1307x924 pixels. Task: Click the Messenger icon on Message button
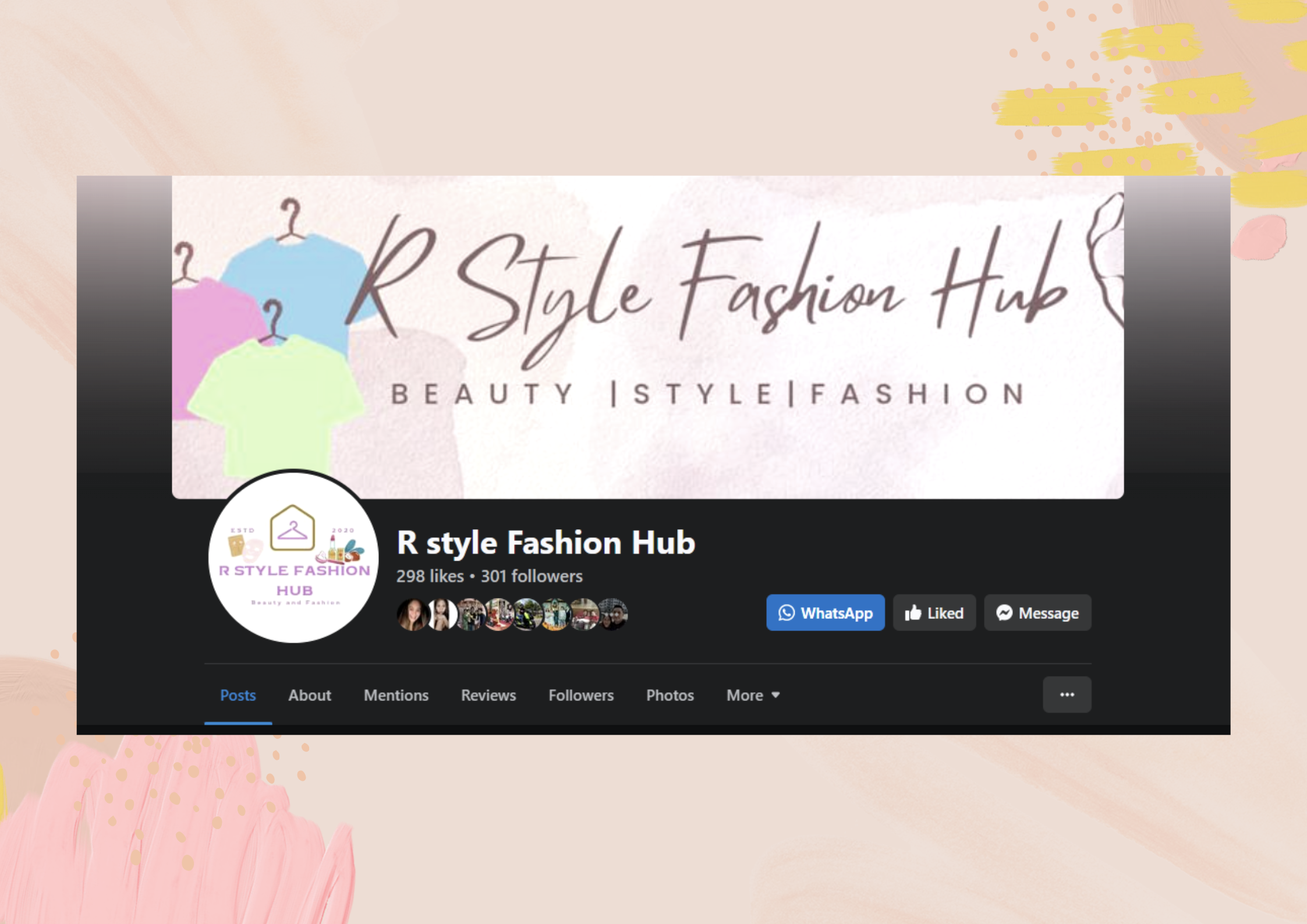(x=1004, y=613)
